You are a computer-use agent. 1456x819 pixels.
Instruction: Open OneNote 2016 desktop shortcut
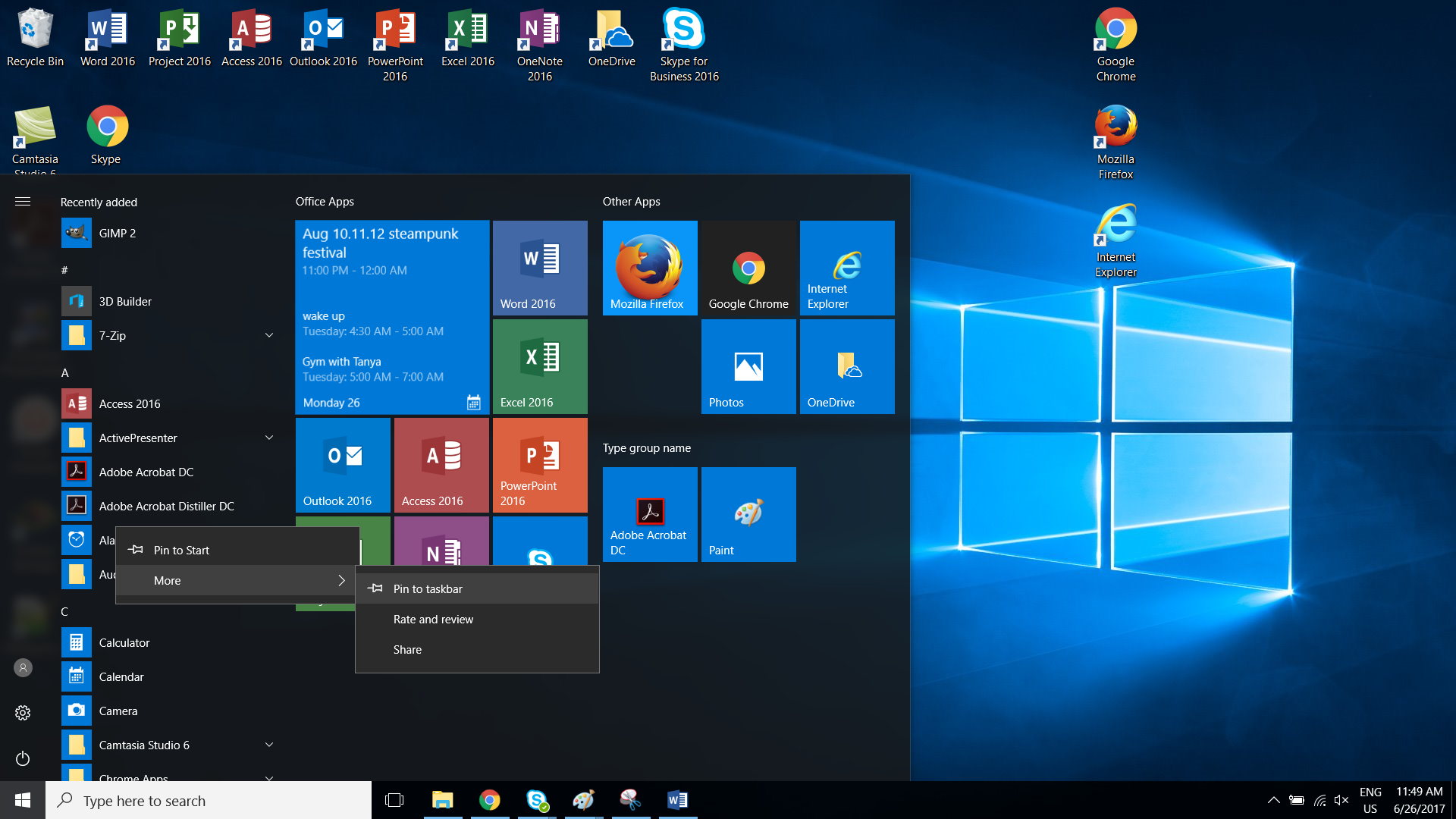(540, 45)
